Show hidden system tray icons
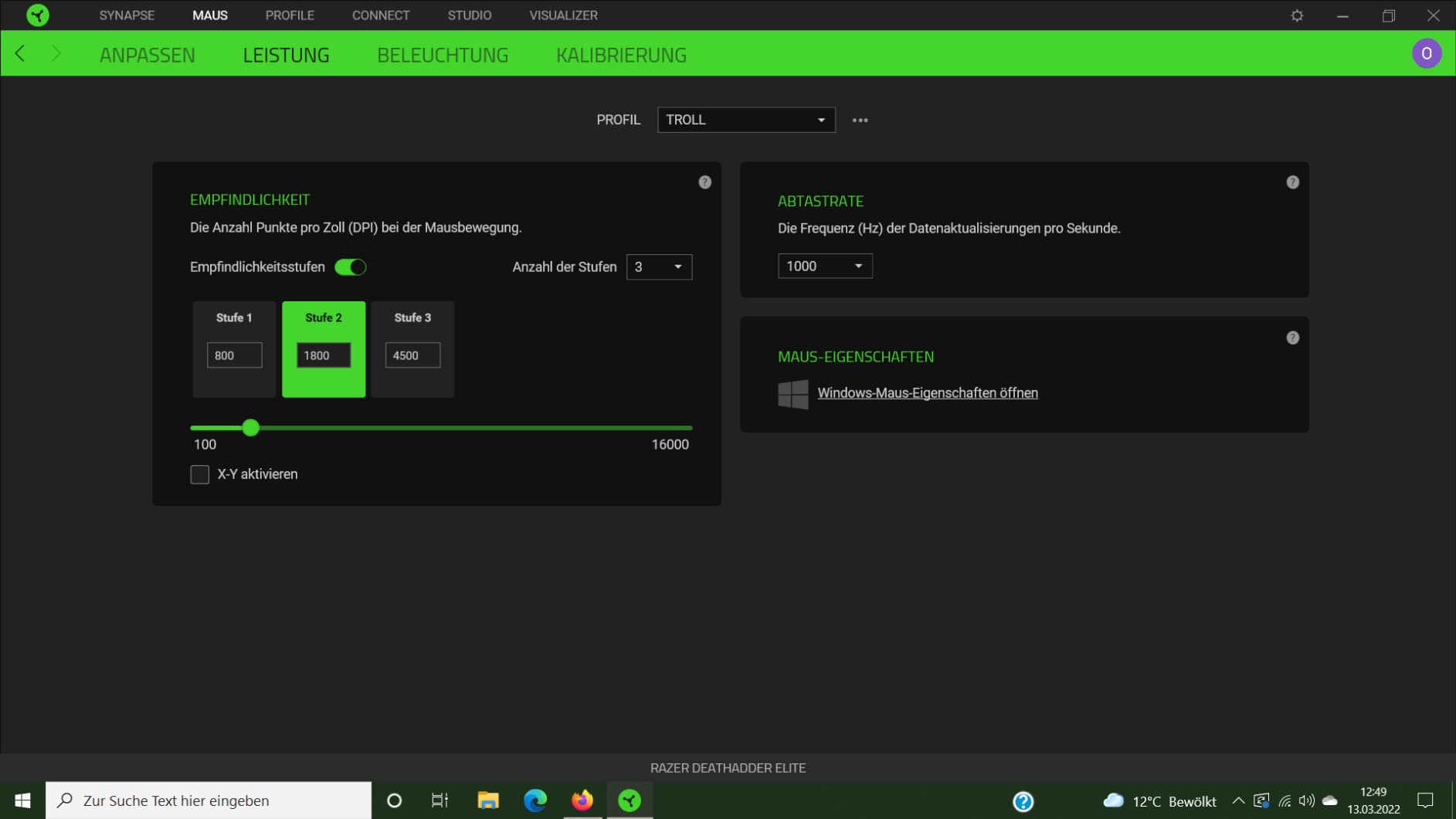 [x=1238, y=800]
